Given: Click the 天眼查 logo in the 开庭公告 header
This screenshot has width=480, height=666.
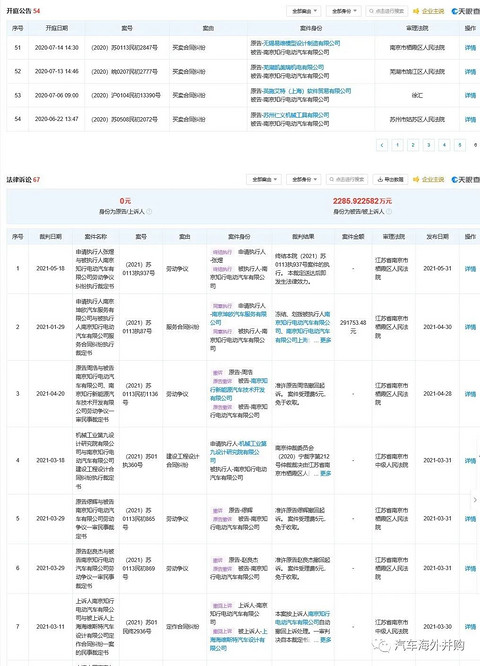Looking at the screenshot, I should [x=466, y=11].
